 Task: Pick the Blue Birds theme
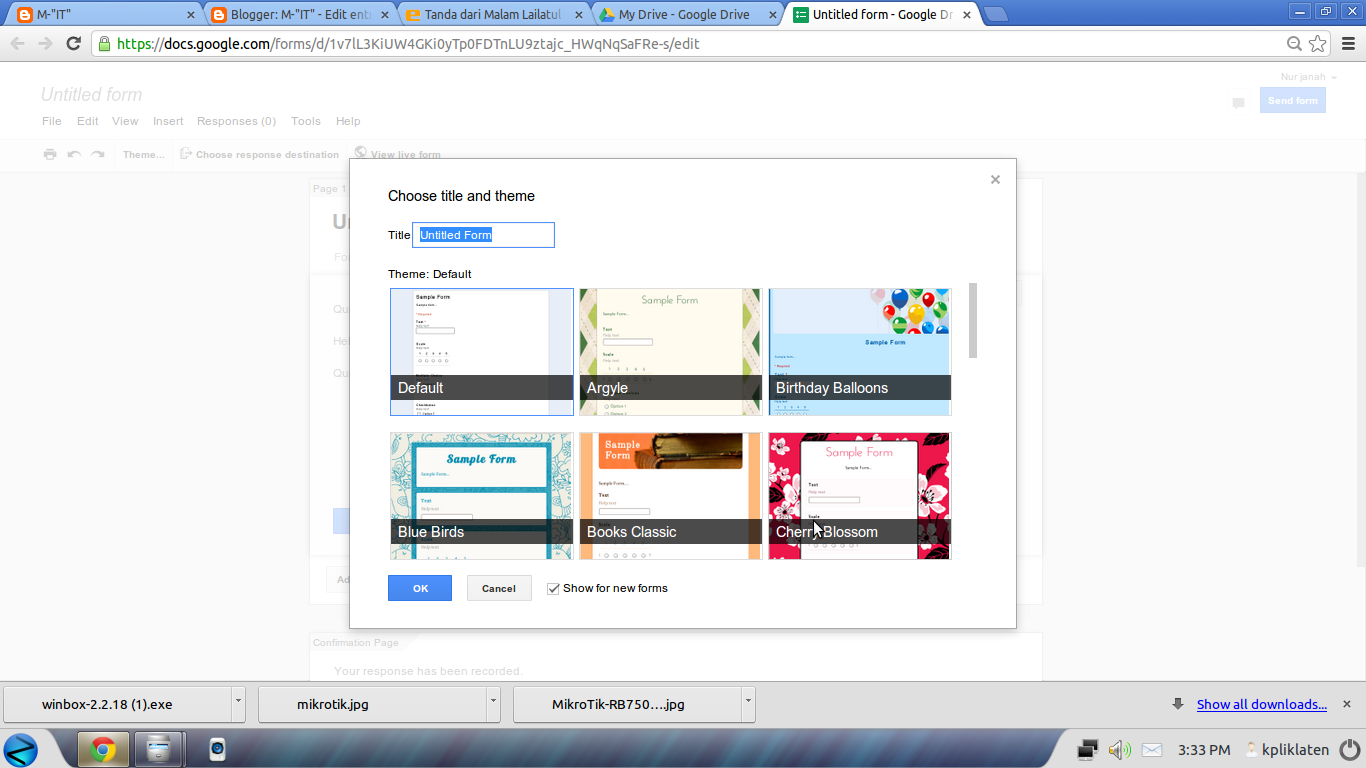[x=482, y=496]
